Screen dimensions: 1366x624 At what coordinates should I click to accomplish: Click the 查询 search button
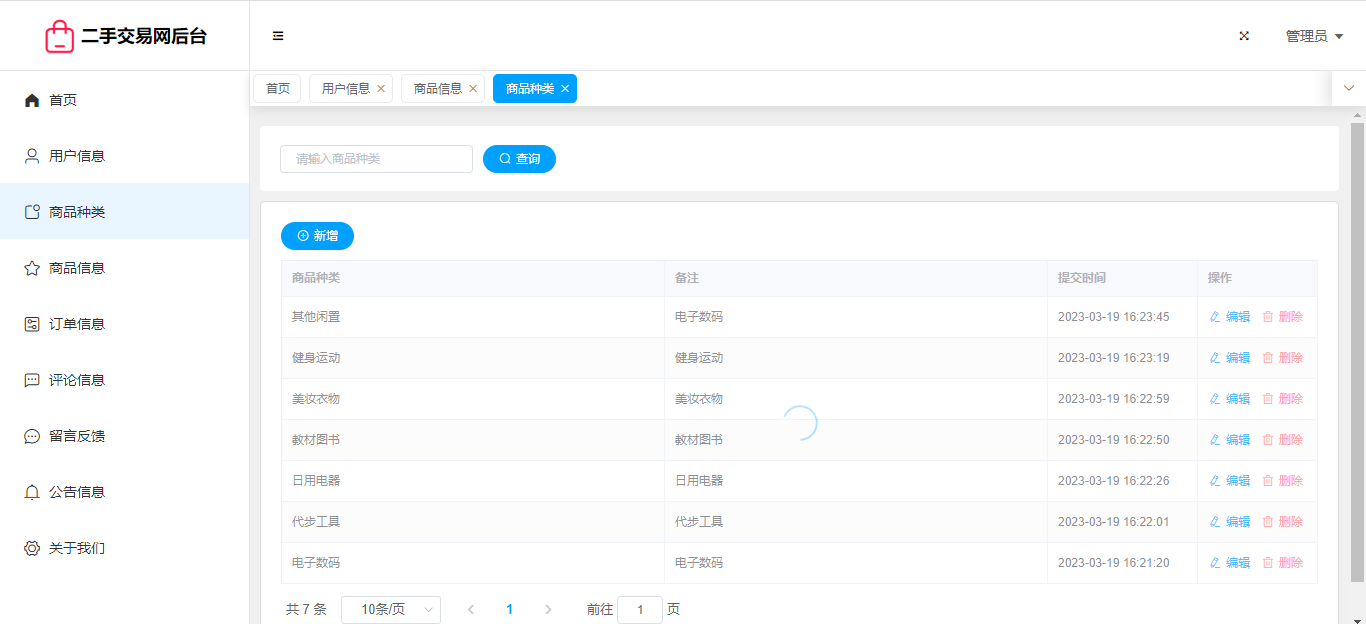pos(519,159)
